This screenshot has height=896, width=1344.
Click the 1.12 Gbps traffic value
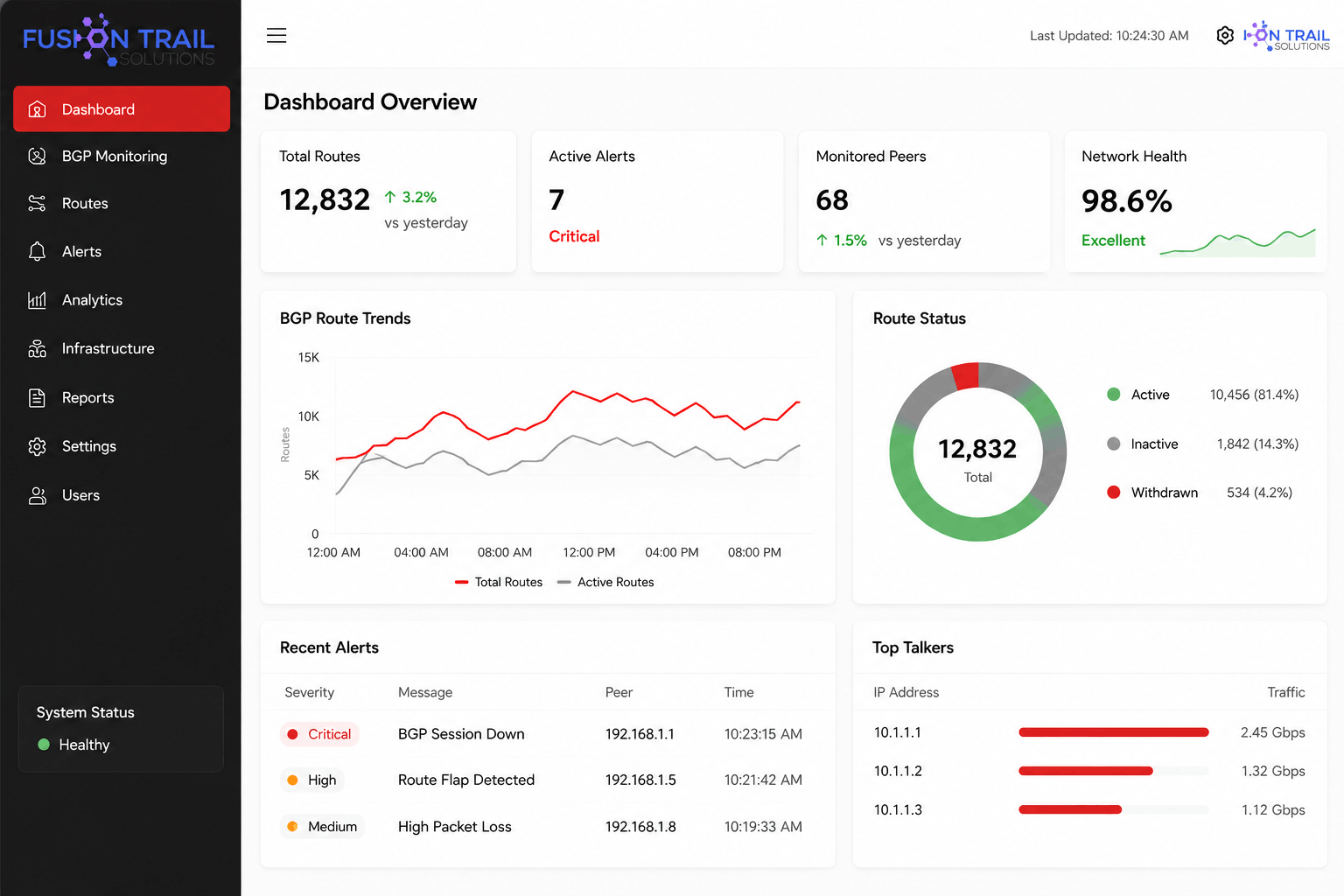(x=1273, y=810)
